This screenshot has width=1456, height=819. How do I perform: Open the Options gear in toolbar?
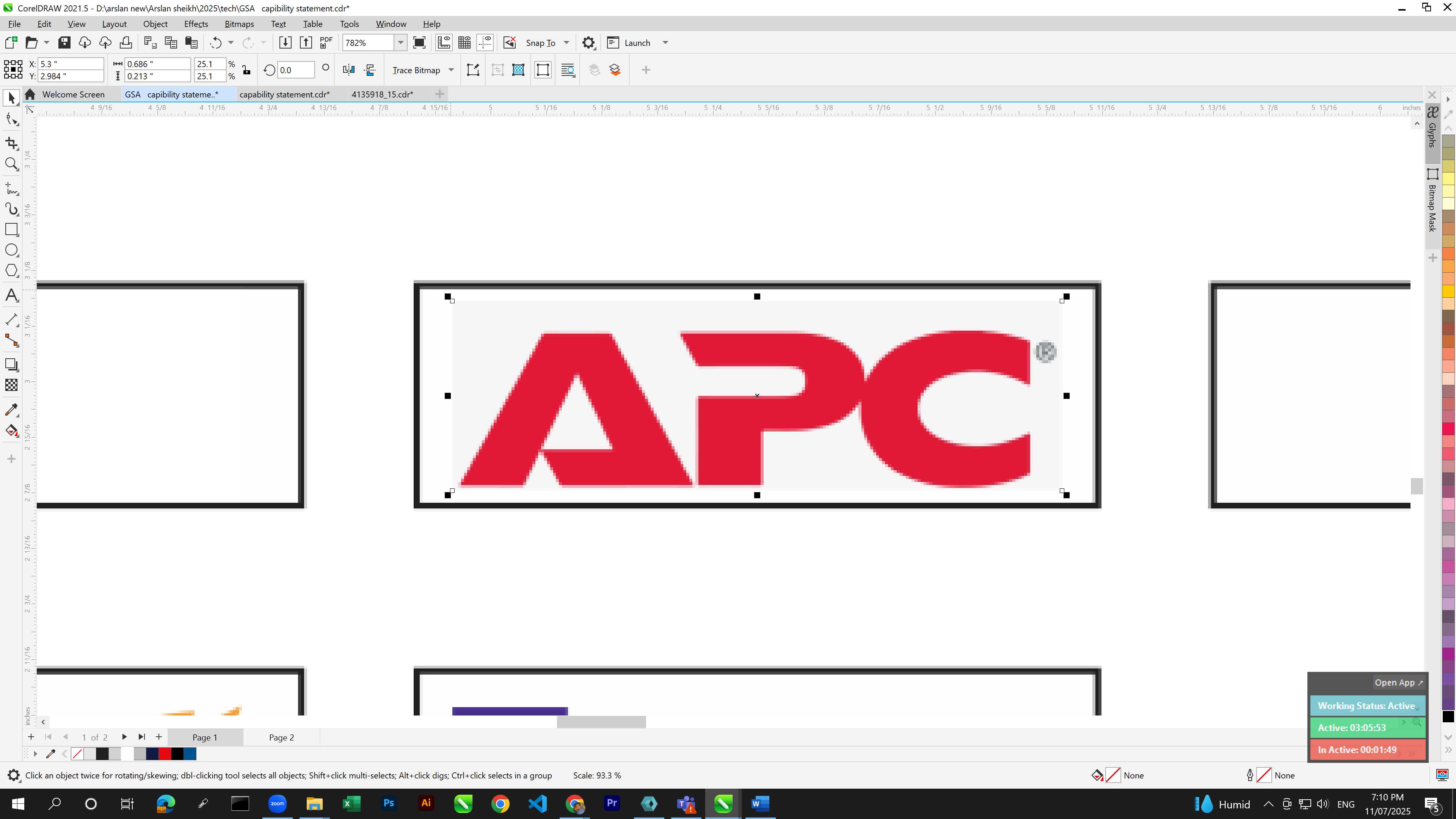click(x=588, y=43)
